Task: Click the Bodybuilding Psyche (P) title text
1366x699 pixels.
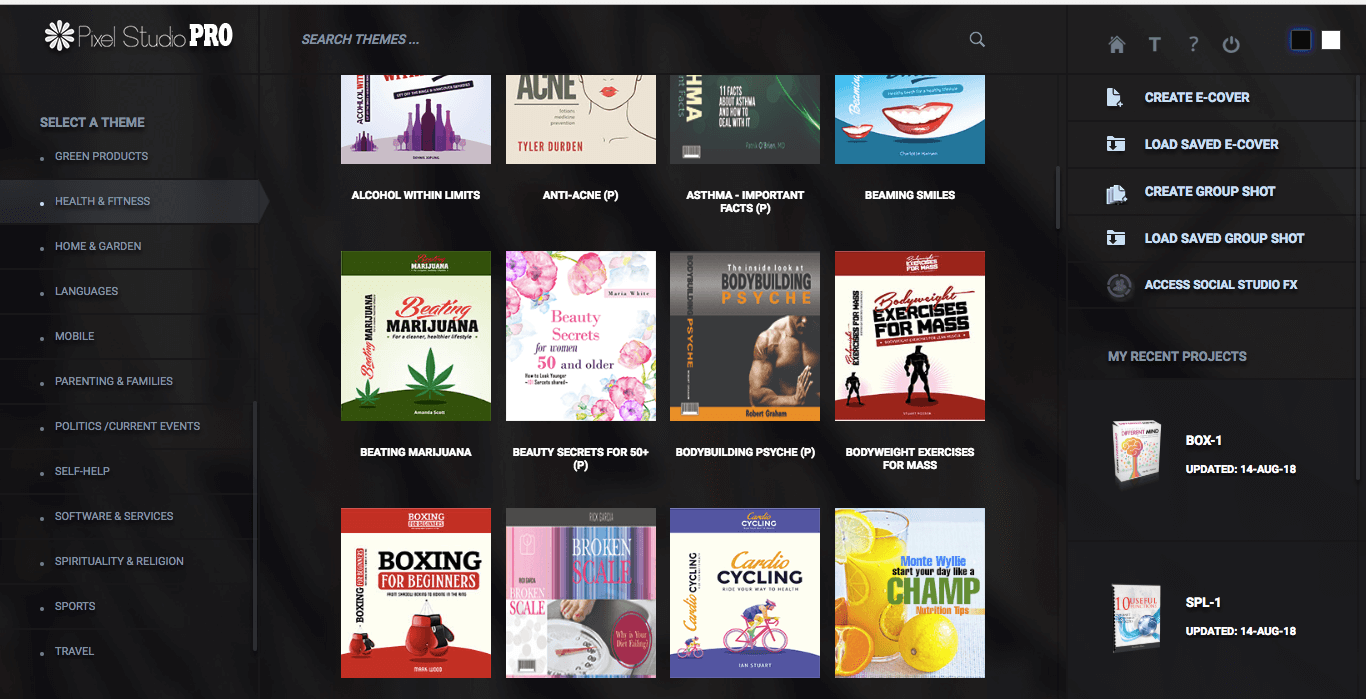Action: point(745,452)
